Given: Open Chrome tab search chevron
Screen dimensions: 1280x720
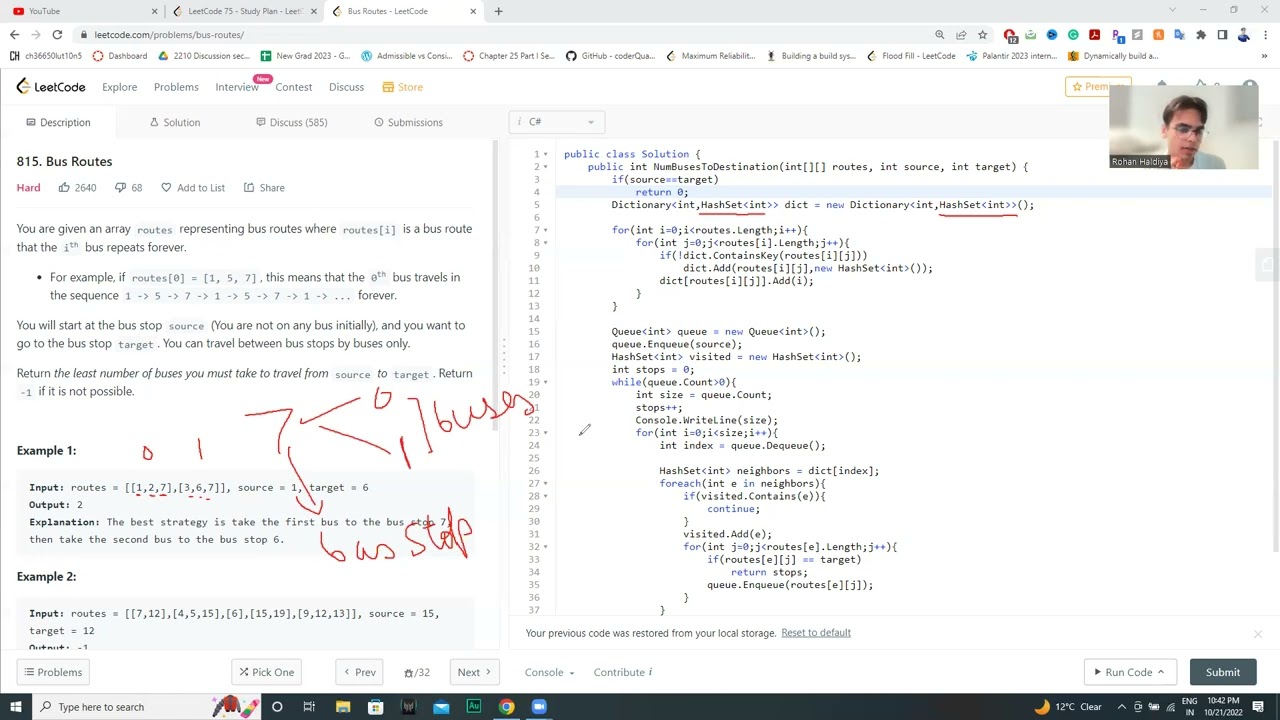Looking at the screenshot, I should click(x=1172, y=11).
